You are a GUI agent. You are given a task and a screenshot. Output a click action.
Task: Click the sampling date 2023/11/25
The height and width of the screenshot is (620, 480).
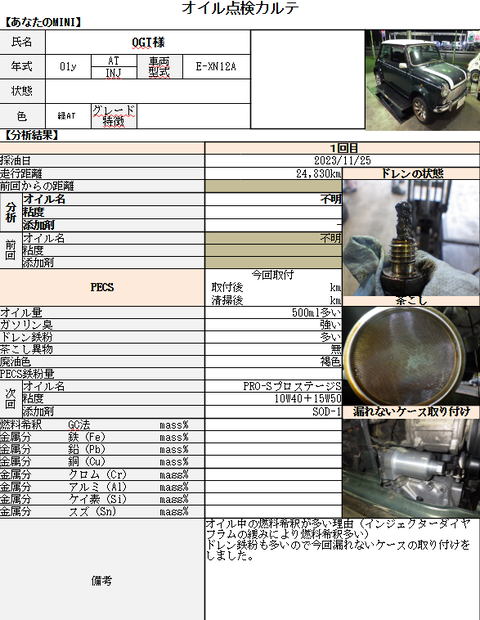point(342,161)
